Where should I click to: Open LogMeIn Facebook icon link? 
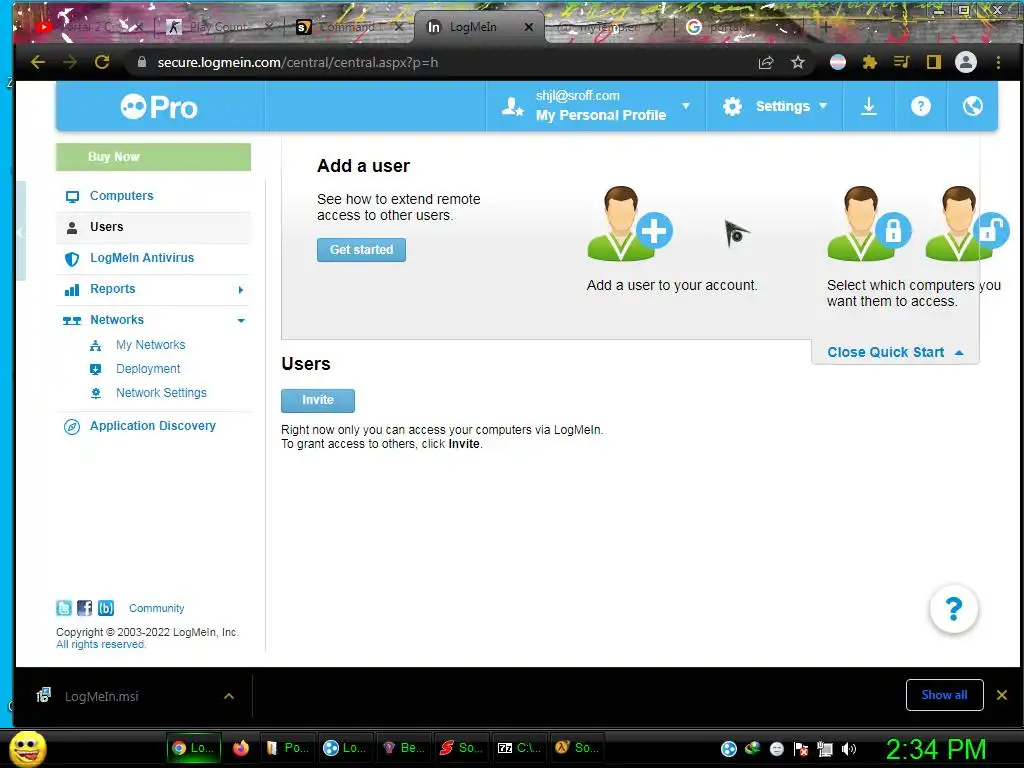[84, 608]
